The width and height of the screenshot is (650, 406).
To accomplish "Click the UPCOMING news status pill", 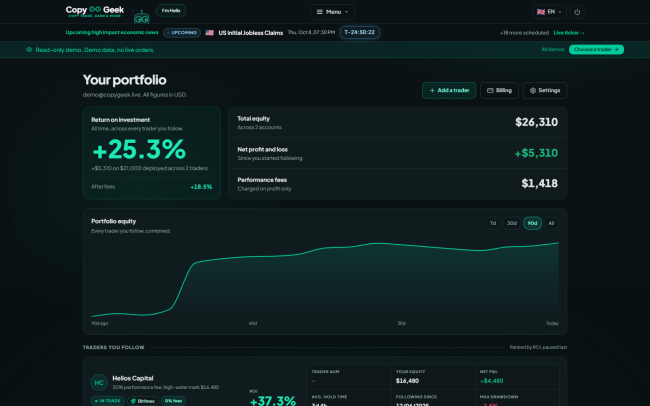I will pyautogui.click(x=182, y=32).
